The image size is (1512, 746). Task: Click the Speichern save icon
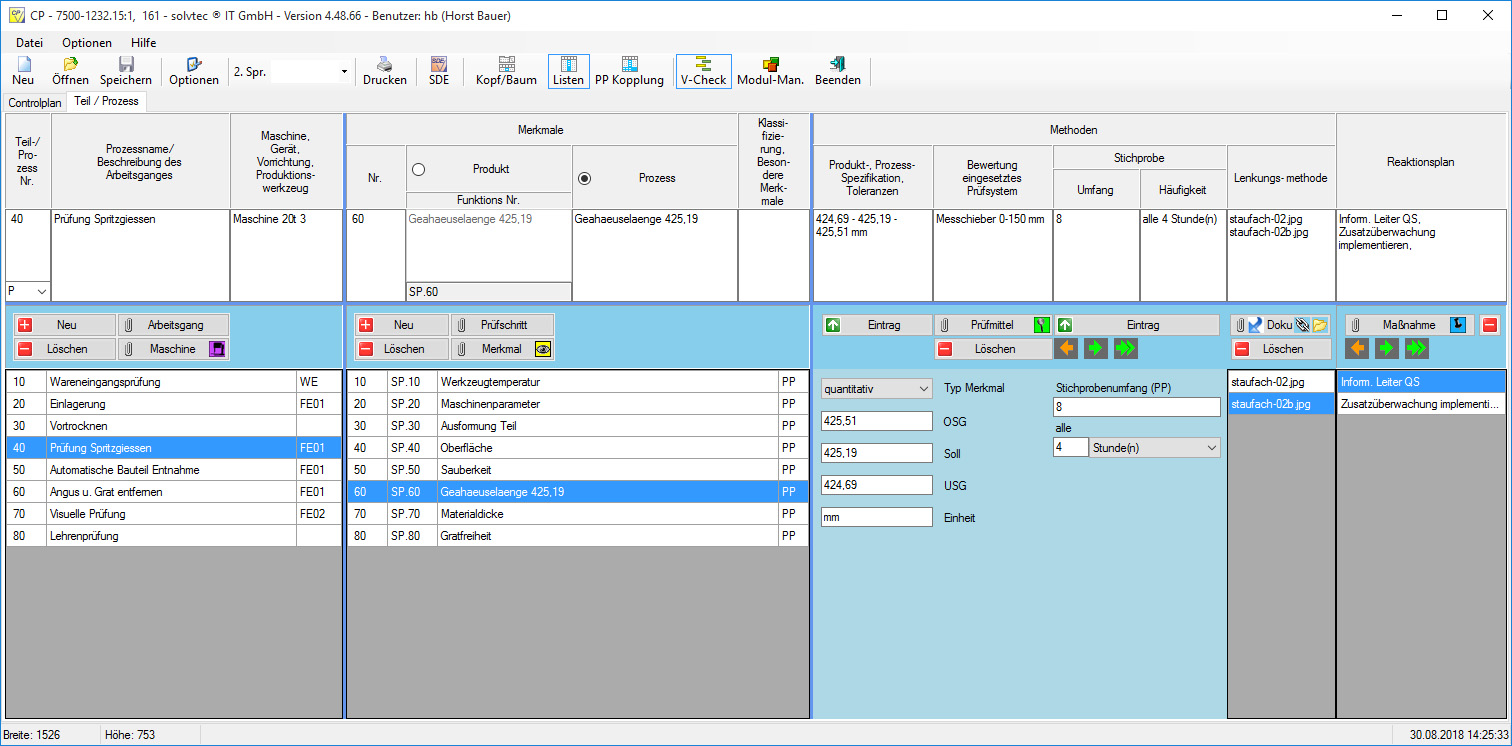click(126, 64)
